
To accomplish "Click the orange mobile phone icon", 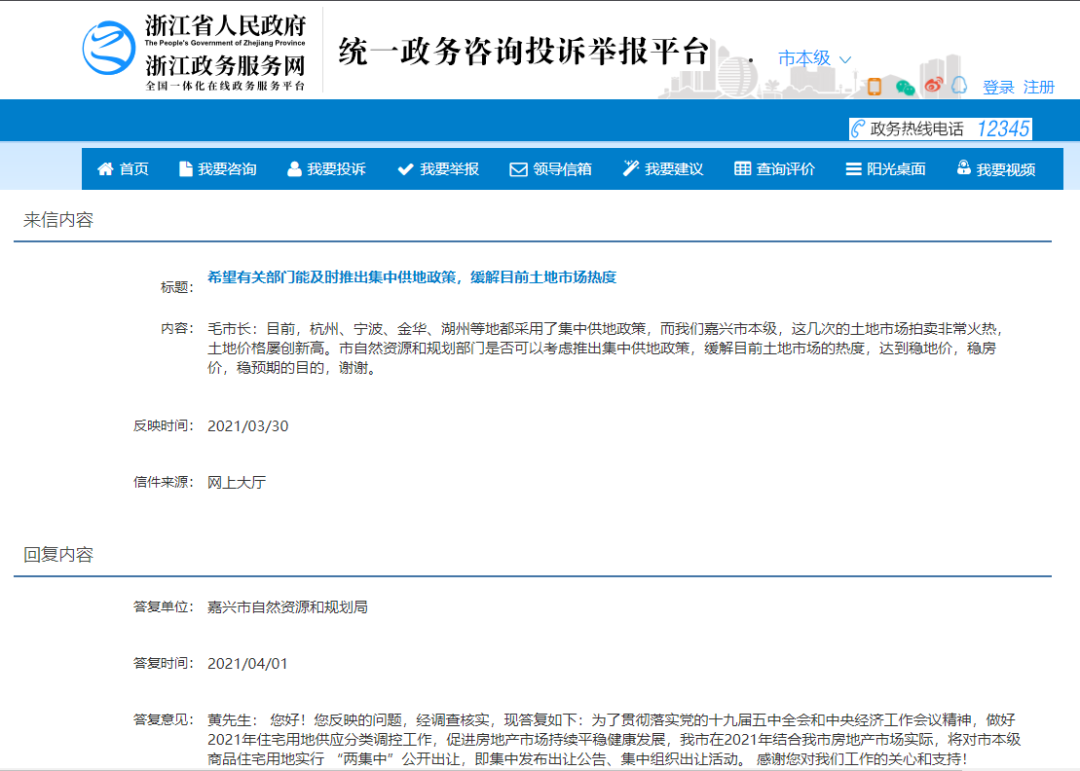I will tap(874, 87).
